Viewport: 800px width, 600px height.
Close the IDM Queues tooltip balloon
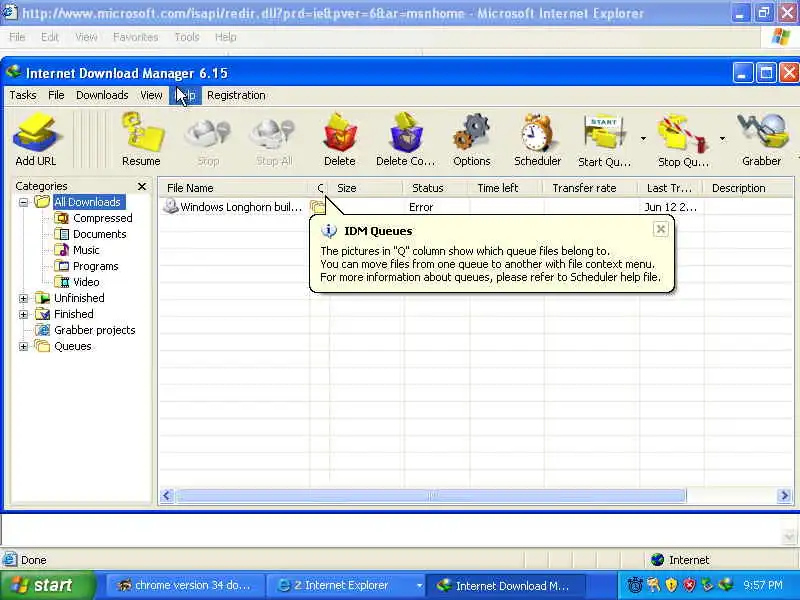click(x=660, y=229)
